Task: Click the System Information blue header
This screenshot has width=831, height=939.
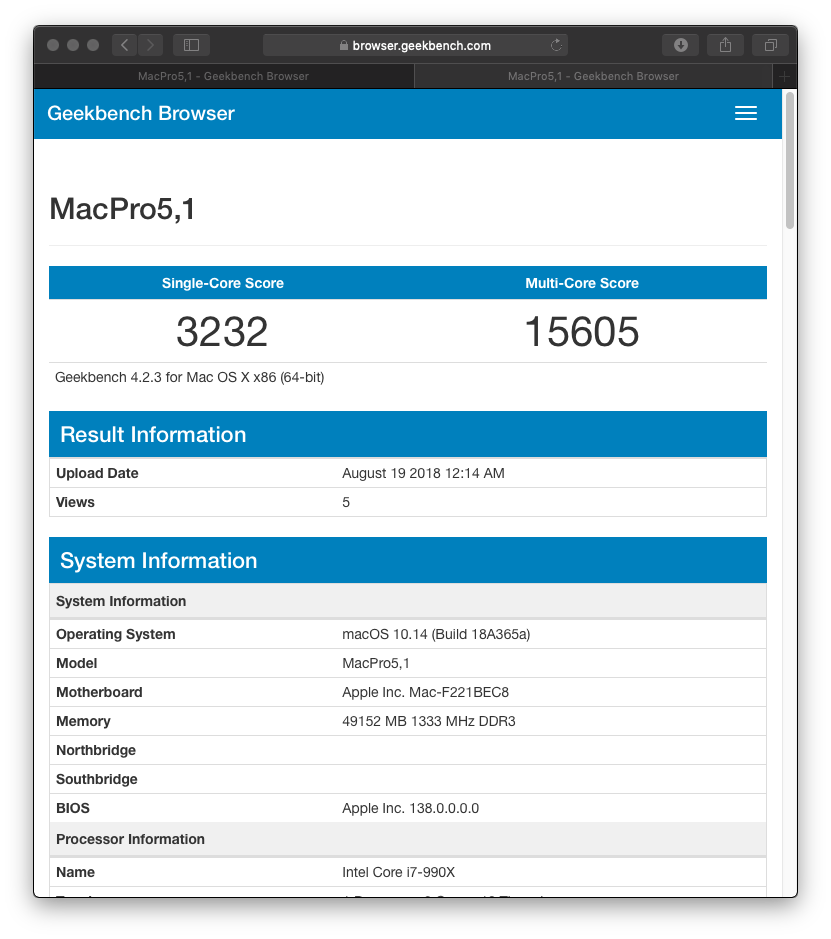Action: click(x=408, y=560)
